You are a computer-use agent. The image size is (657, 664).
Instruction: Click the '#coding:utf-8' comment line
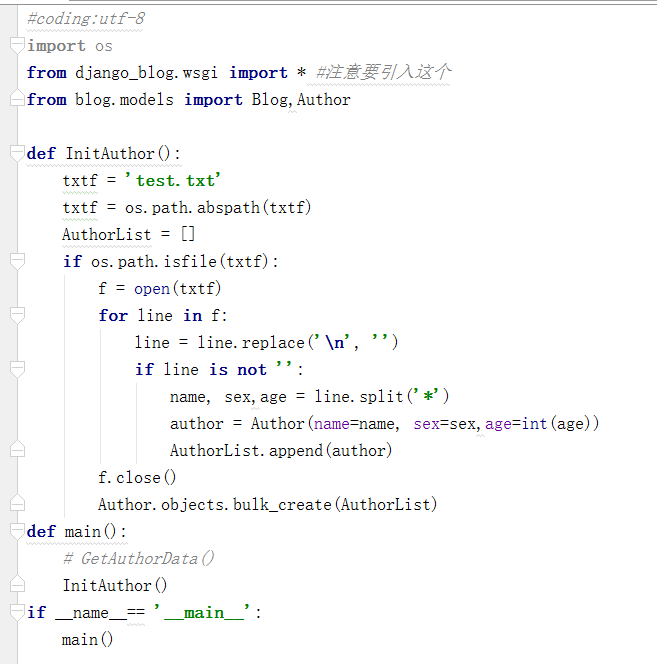(86, 19)
